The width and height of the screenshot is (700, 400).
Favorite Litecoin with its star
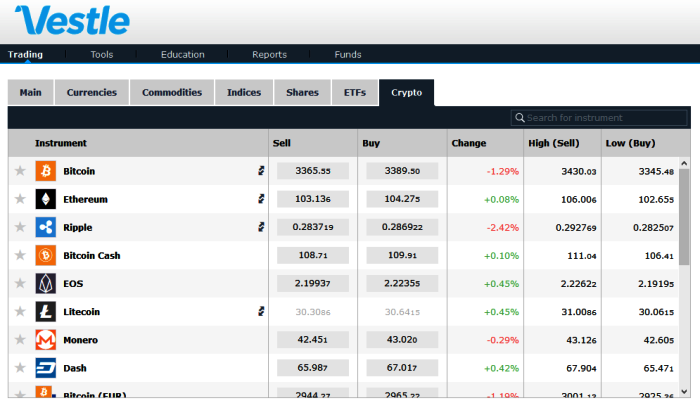click(20, 311)
